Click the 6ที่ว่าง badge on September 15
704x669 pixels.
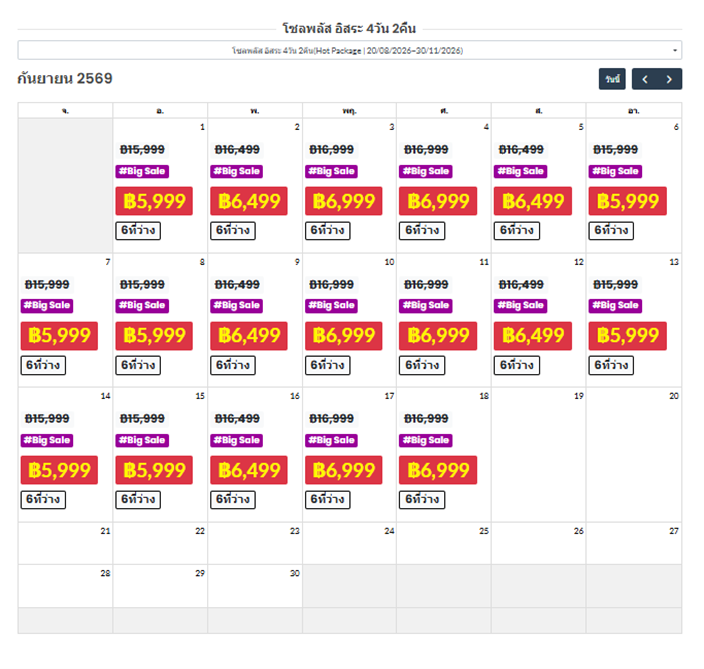(140, 499)
